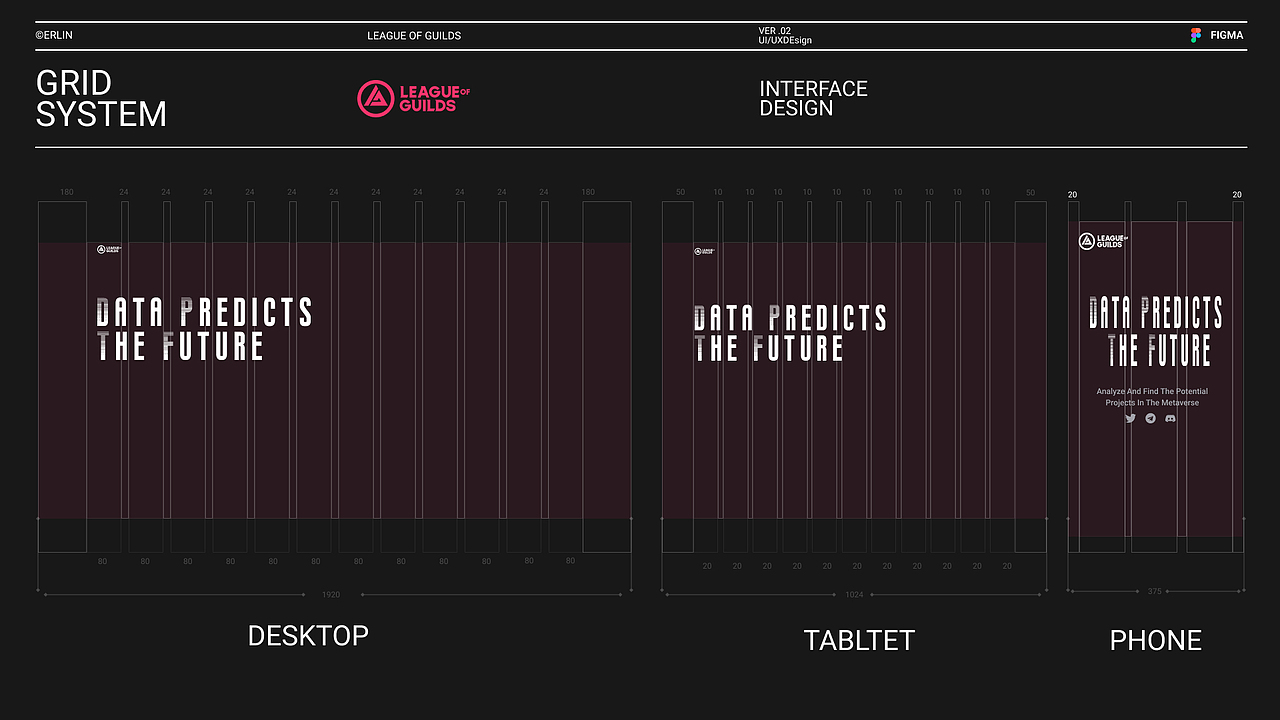Select the GRID SYSTEM title
The width and height of the screenshot is (1280, 720).
[x=101, y=98]
